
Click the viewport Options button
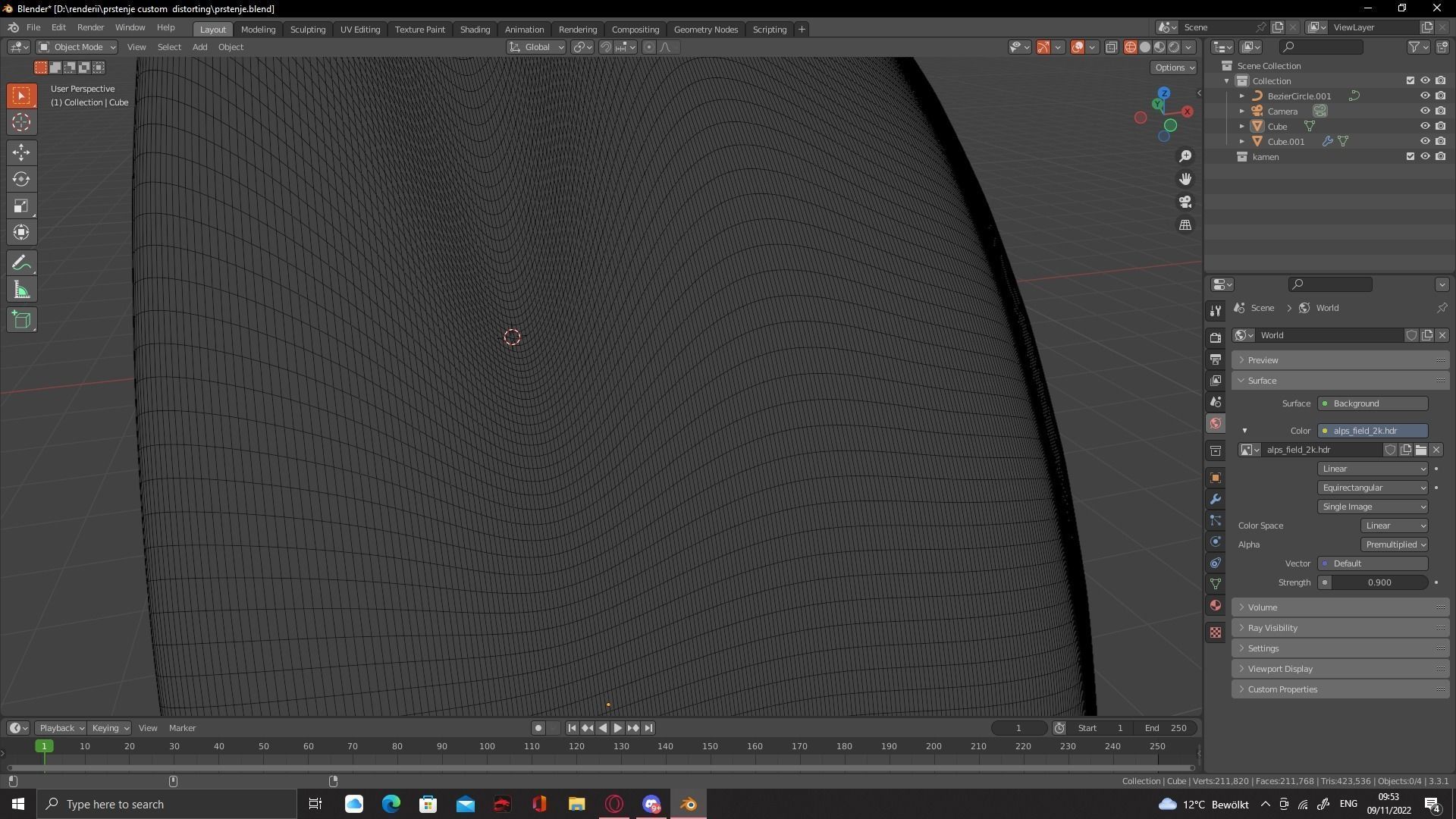[x=1173, y=67]
